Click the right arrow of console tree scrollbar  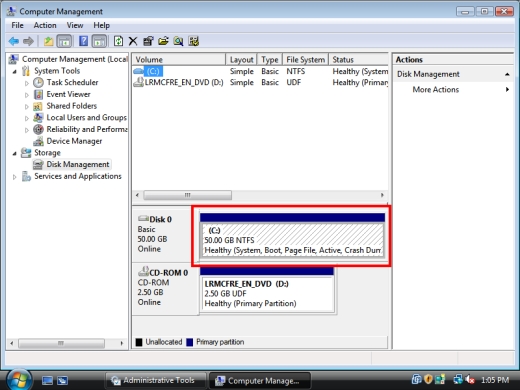[x=122, y=343]
